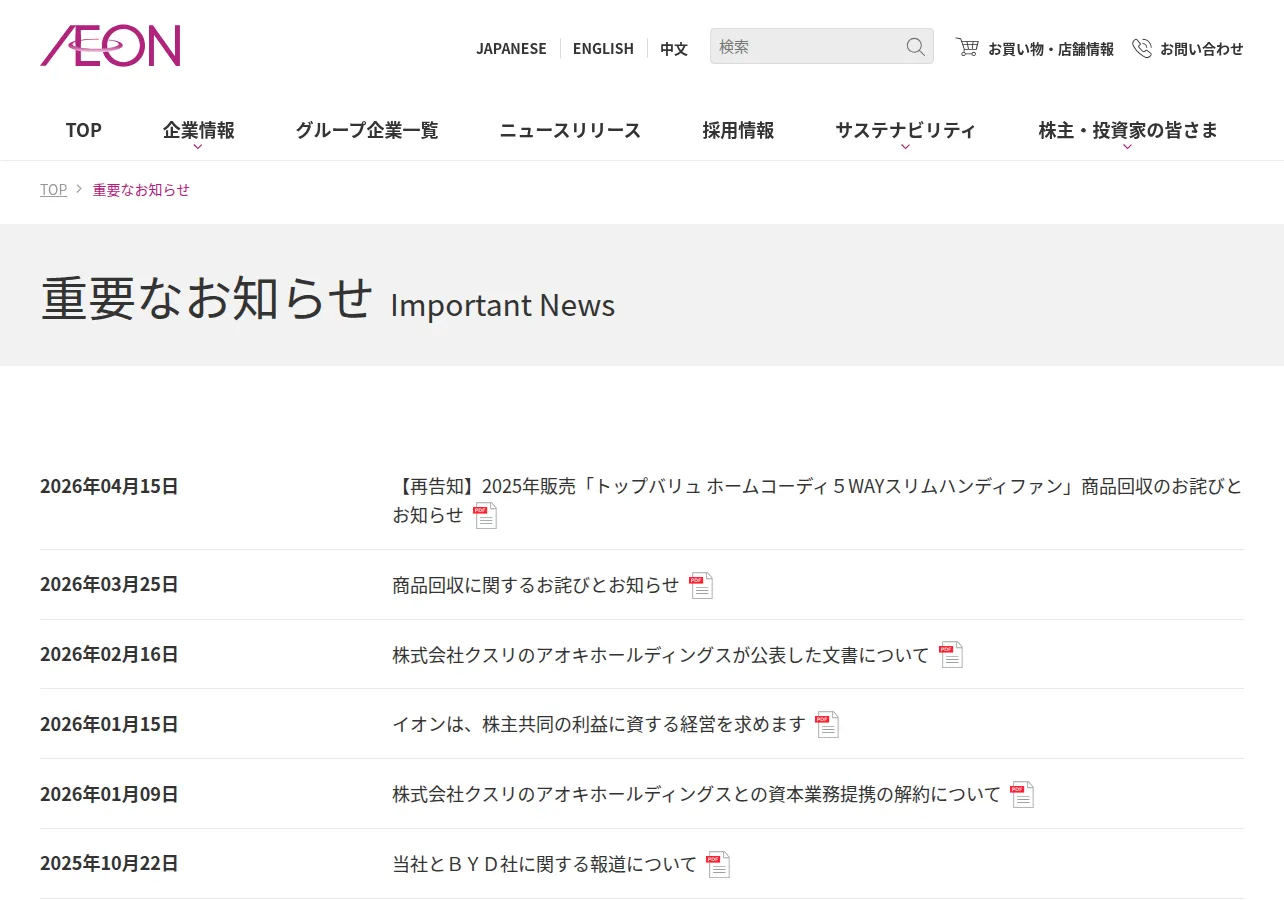
Task: Open PDF icon for 2026年02月16日 notice
Action: (951, 655)
